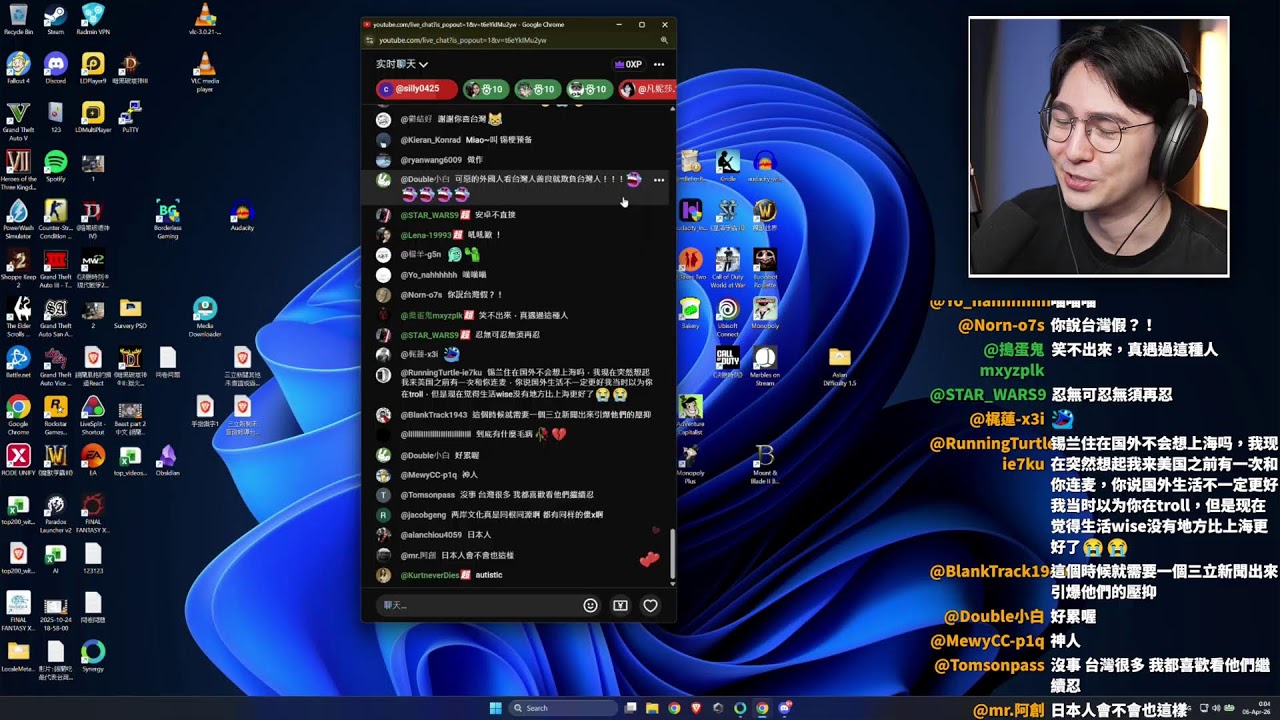Select the Asian Difficulty 1.5 folder
This screenshot has height=720, width=1280.
pyautogui.click(x=840, y=366)
